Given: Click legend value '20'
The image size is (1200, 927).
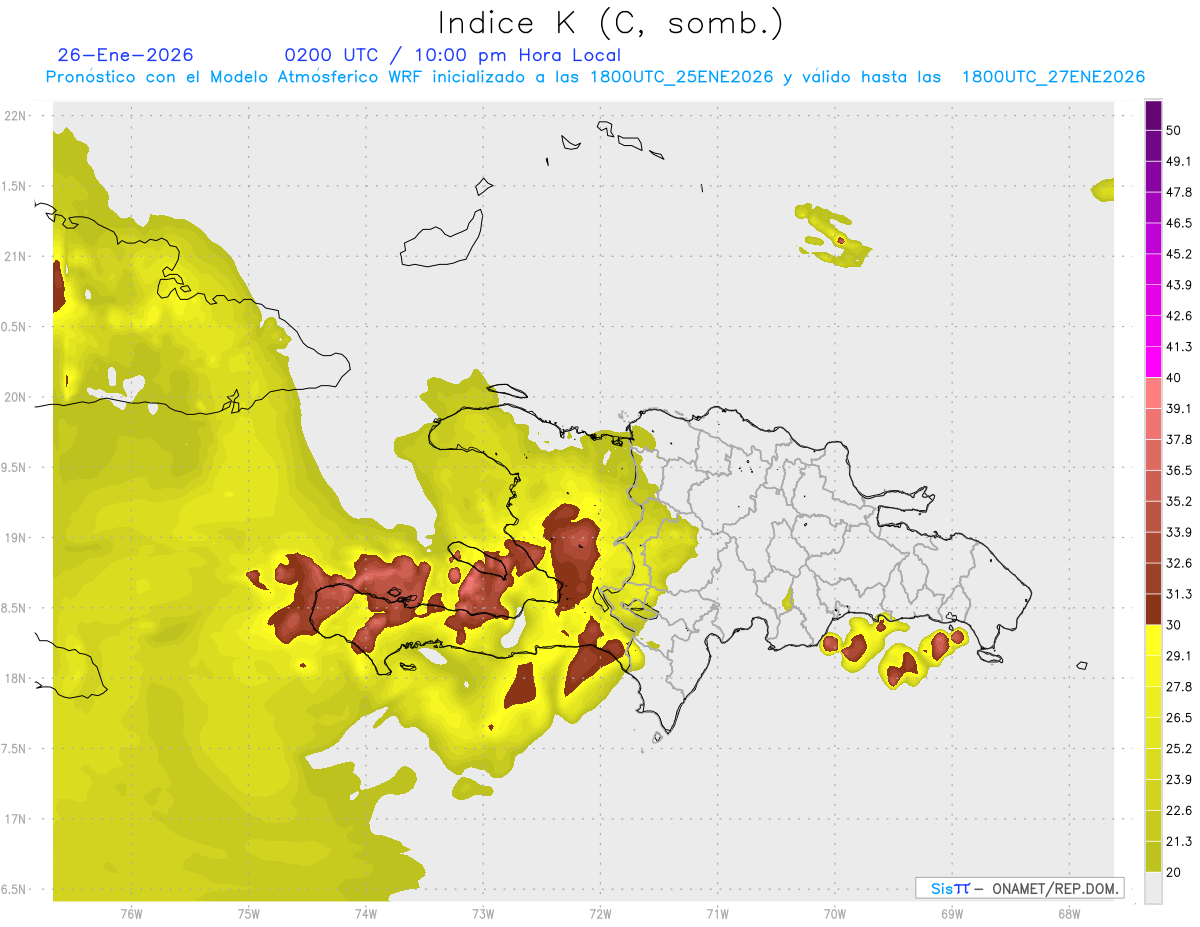Looking at the screenshot, I should pyautogui.click(x=1174, y=871).
